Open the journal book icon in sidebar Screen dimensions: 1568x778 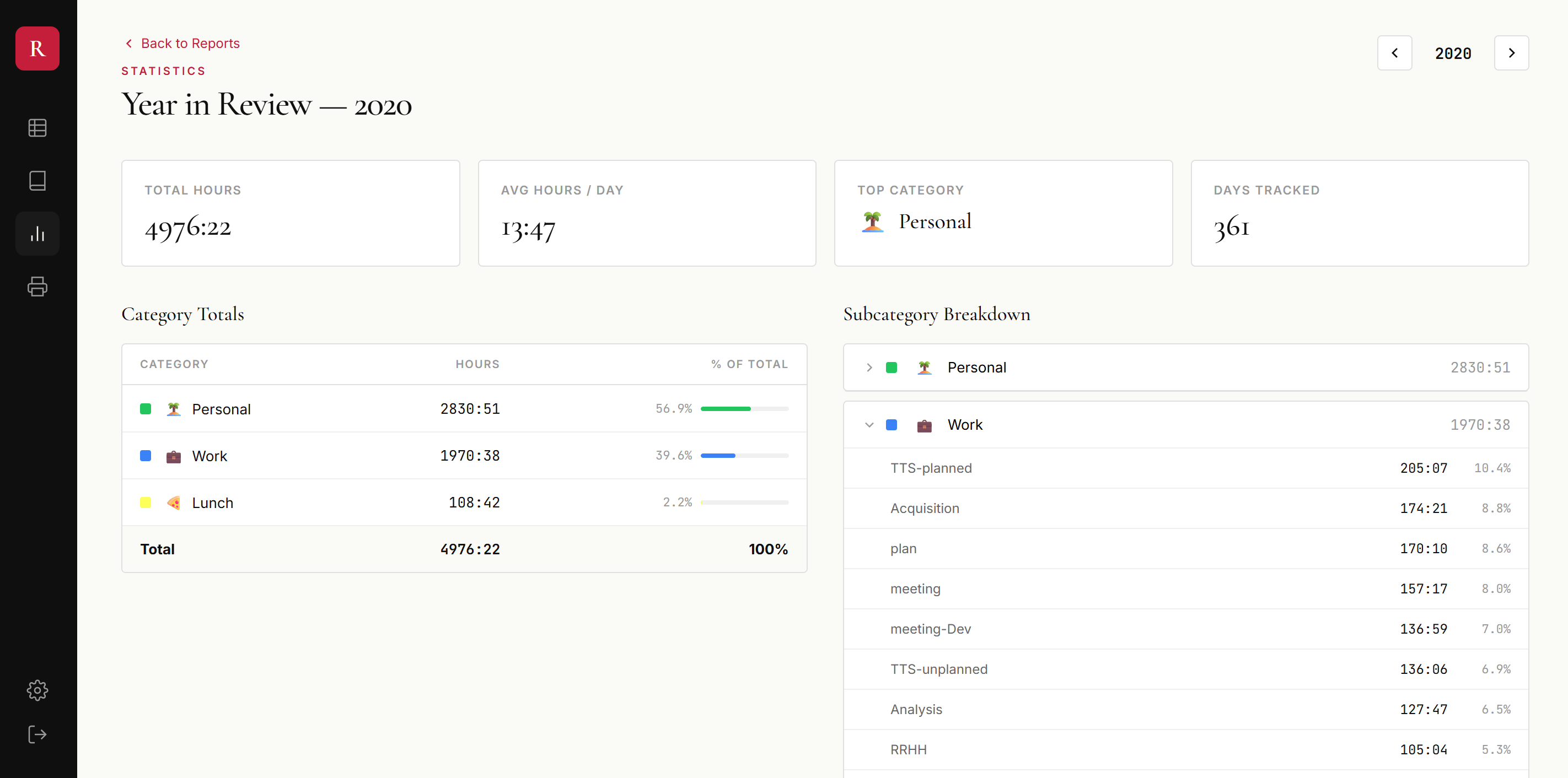point(37,181)
